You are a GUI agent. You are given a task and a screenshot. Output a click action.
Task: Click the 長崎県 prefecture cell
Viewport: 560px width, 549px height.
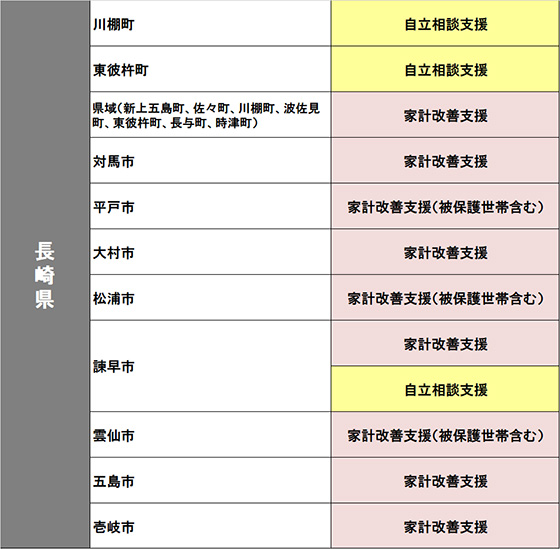[x=45, y=274]
